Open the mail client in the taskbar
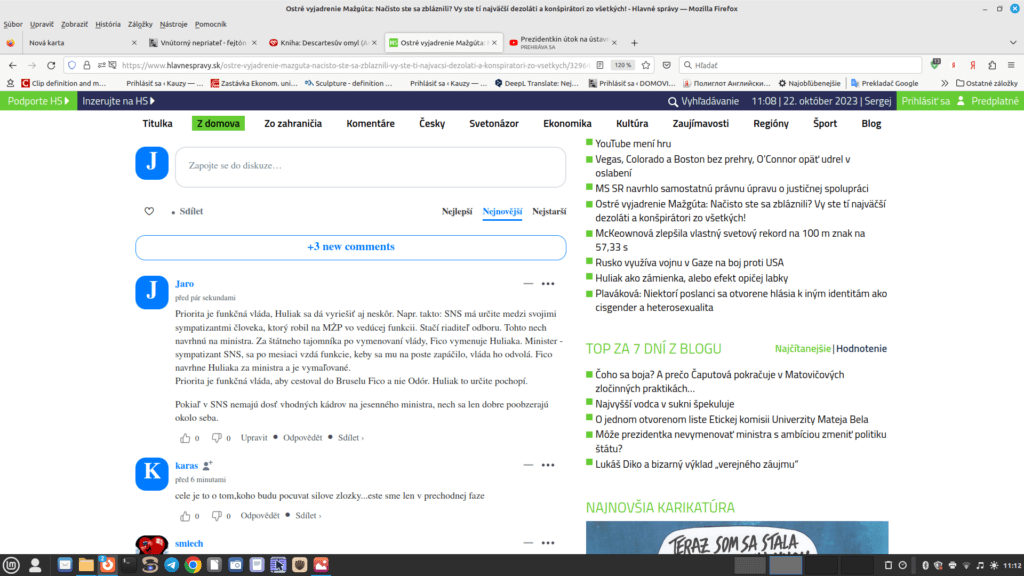 64,565
